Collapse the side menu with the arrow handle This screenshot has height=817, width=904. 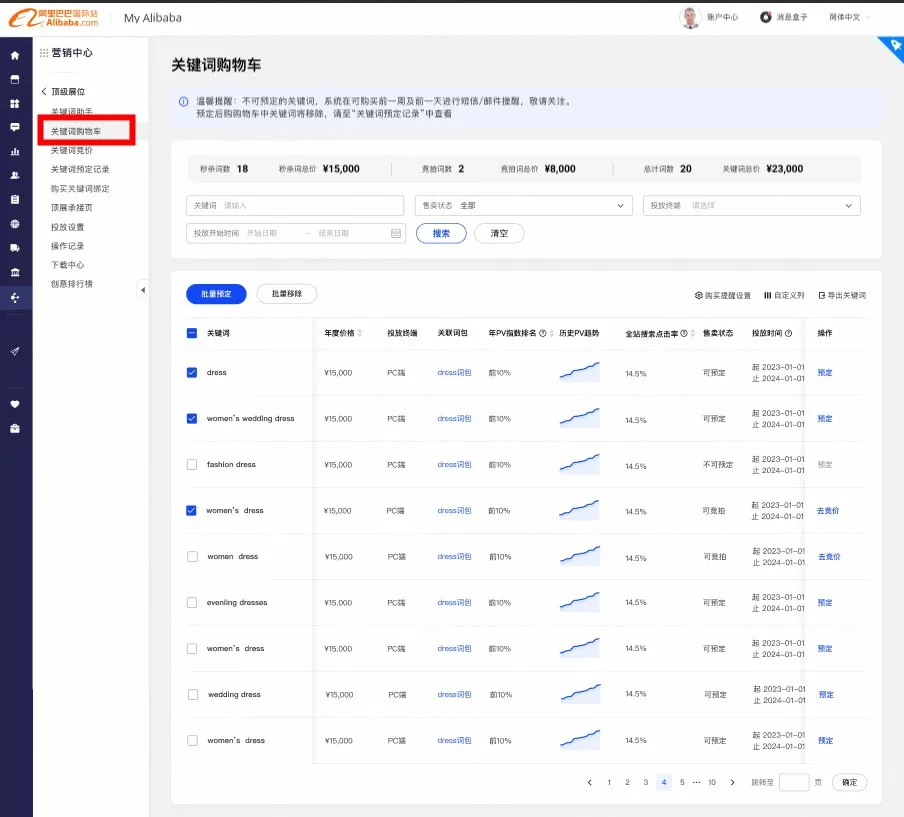[142, 290]
